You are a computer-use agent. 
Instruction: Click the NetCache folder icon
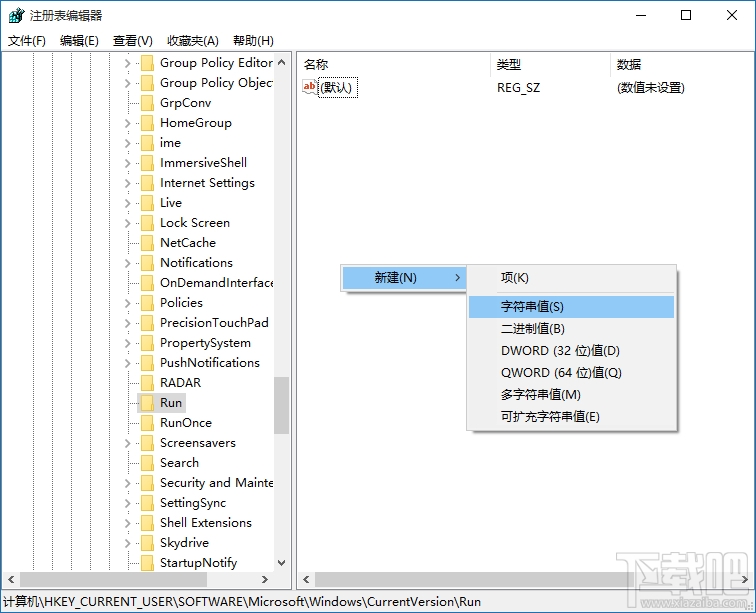(x=147, y=243)
